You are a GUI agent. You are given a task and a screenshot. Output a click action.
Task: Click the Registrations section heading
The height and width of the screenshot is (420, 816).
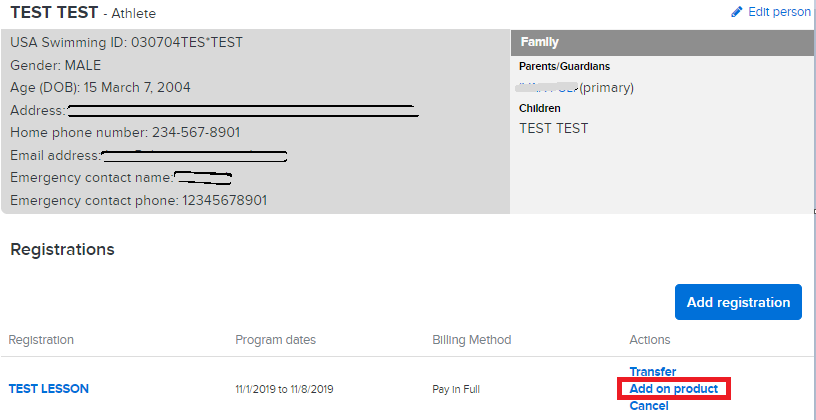62,249
